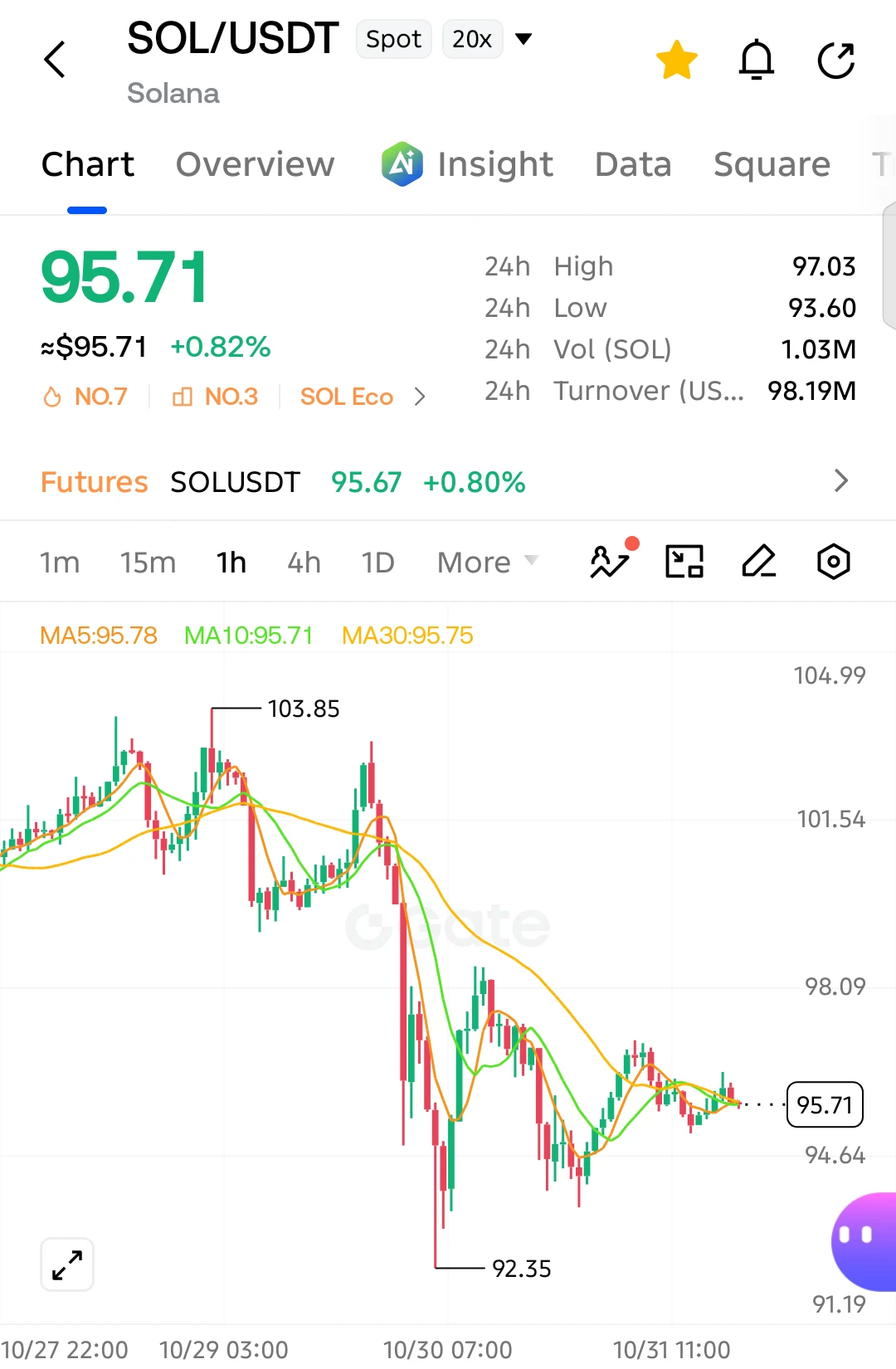
Task: Go to the Square tab
Action: [x=772, y=164]
